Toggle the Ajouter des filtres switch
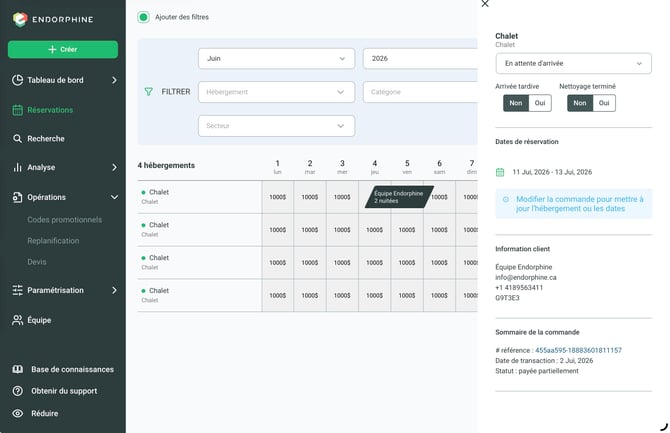Image resolution: width=670 pixels, height=433 pixels. 144,17
